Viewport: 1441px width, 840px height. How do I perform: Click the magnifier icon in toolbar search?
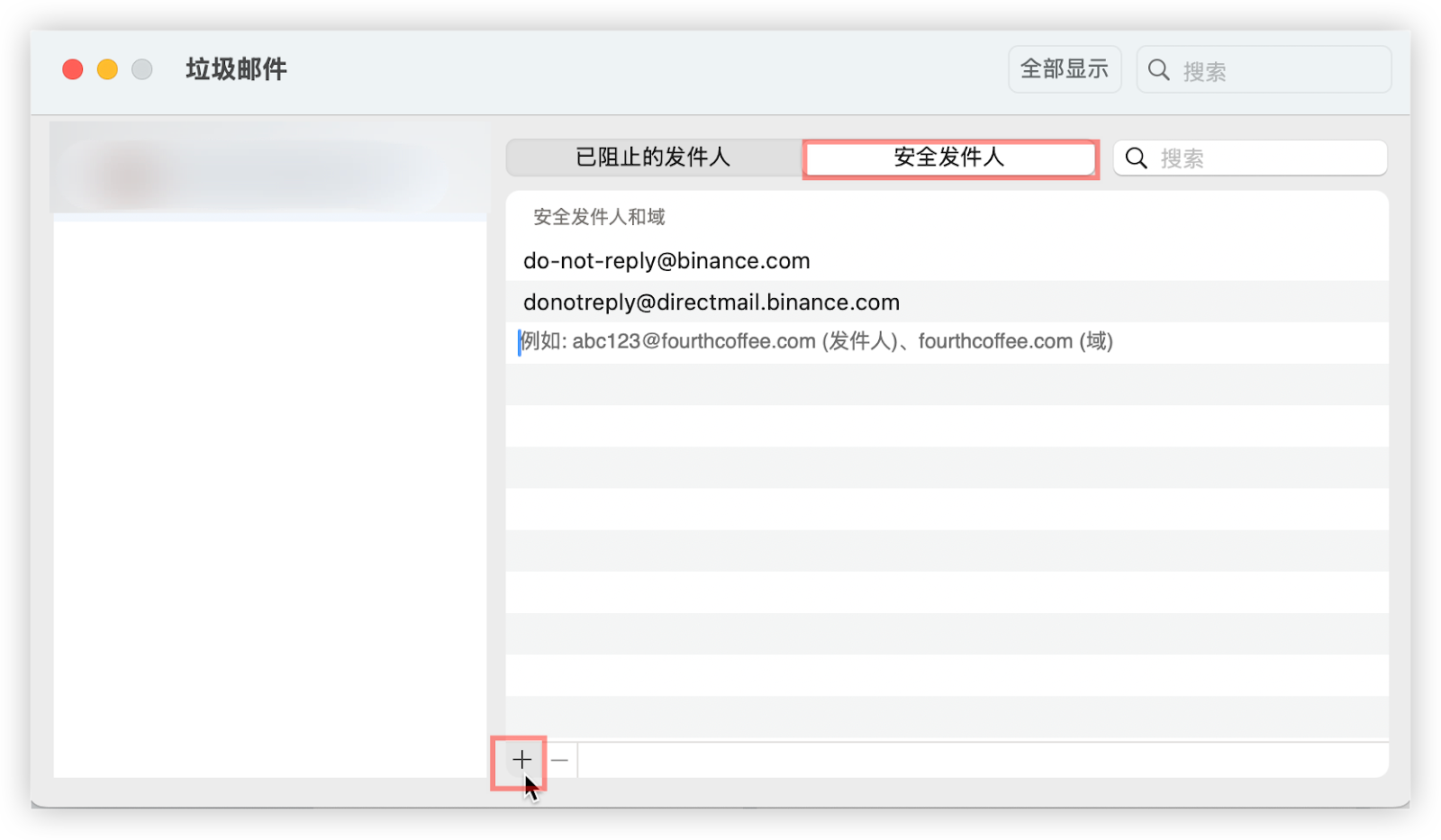point(1159,70)
